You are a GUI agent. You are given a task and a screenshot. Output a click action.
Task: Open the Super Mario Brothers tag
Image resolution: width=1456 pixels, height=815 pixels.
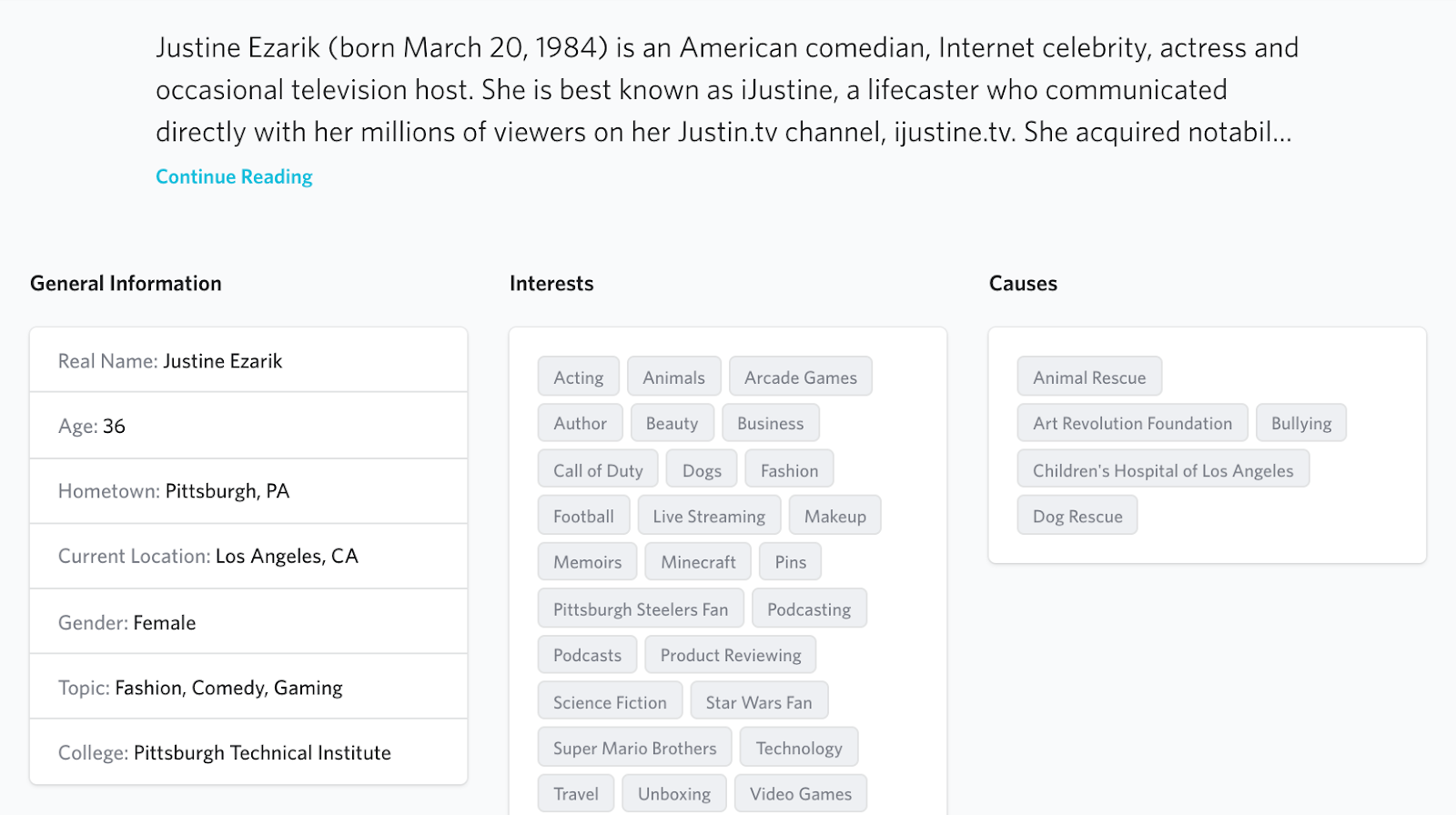coord(634,748)
